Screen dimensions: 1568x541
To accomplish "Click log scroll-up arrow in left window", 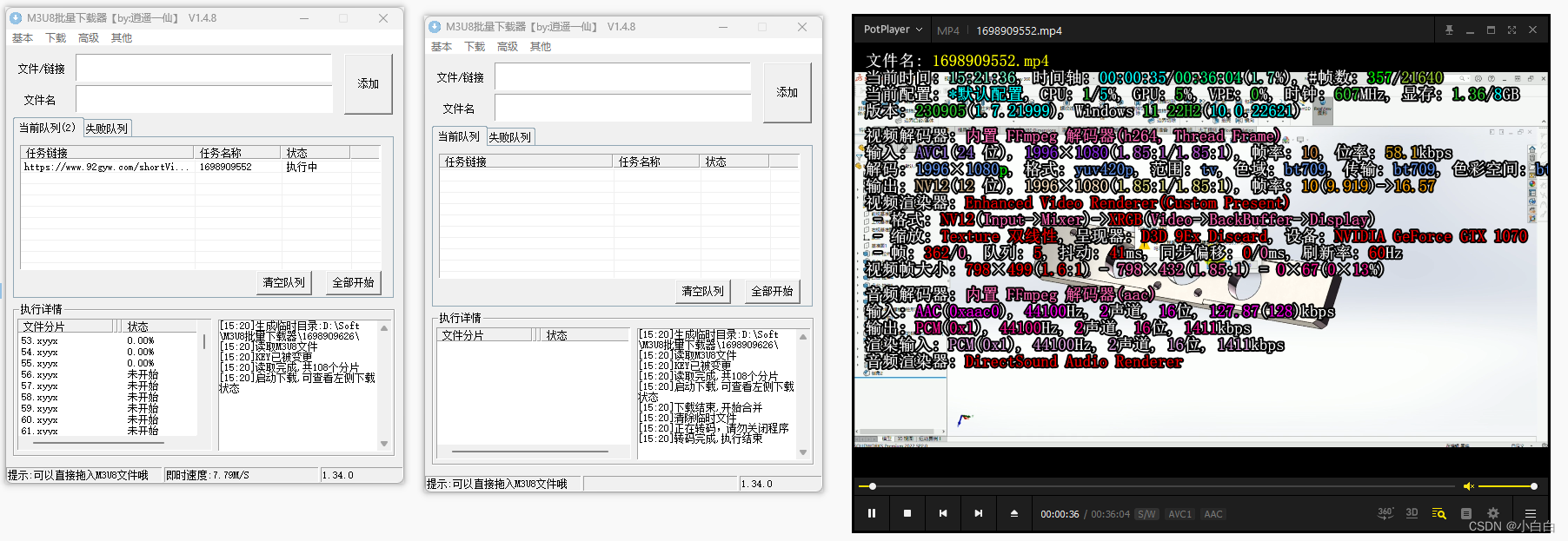I will (384, 328).
